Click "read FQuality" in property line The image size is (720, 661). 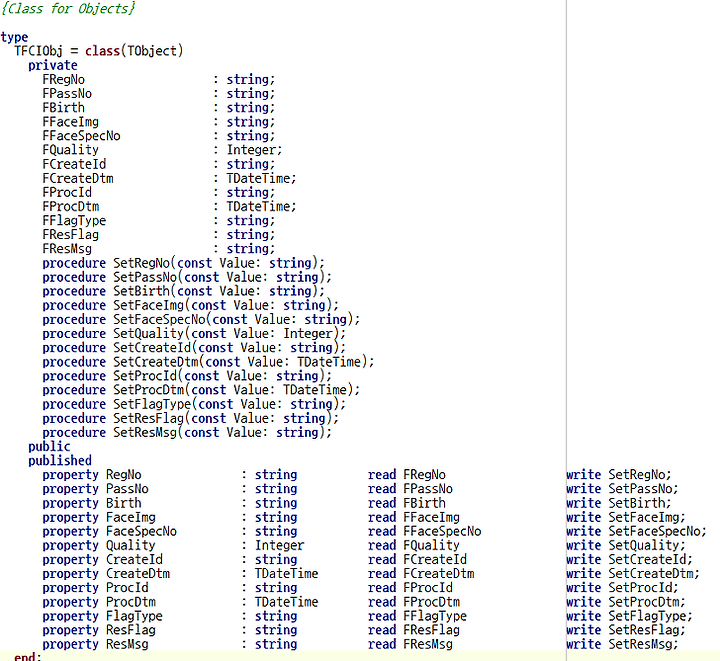click(x=414, y=546)
